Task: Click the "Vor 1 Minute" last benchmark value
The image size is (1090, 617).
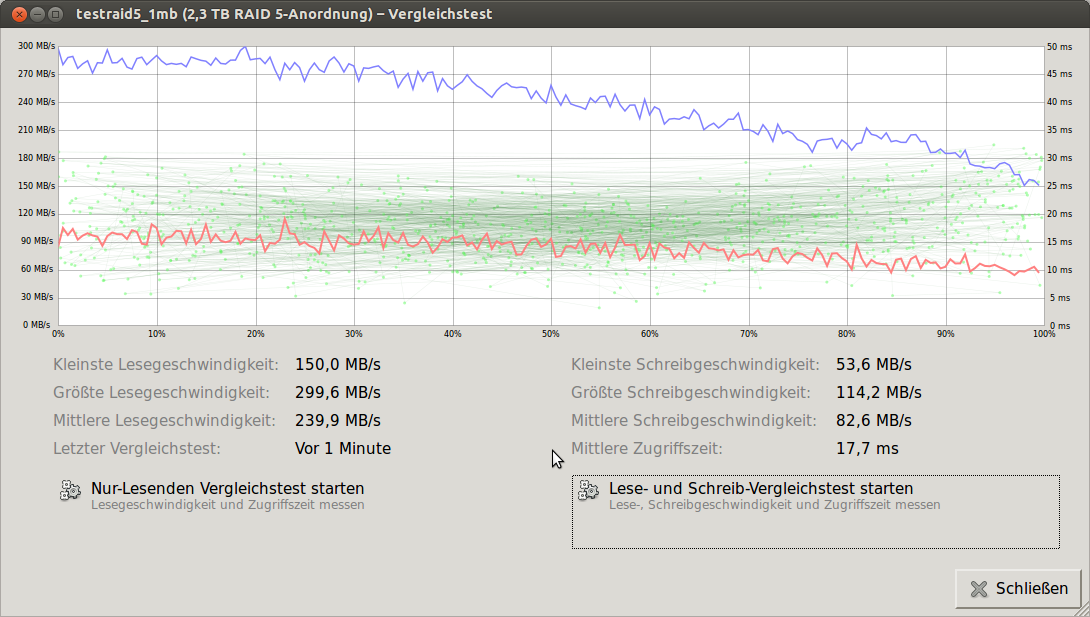Action: pyautogui.click(x=343, y=449)
